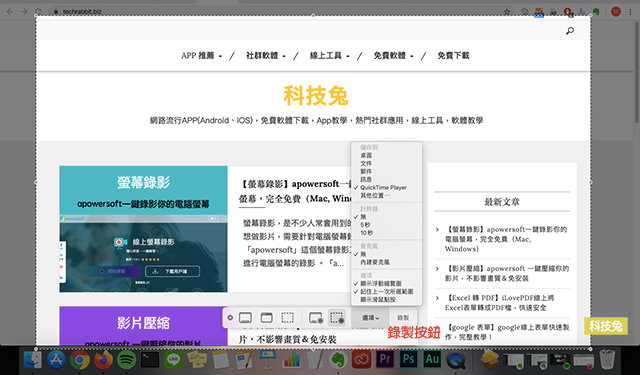Open Google Chrome from the Dock
Image resolution: width=640 pixels, height=375 pixels.
pyautogui.click(x=80, y=359)
